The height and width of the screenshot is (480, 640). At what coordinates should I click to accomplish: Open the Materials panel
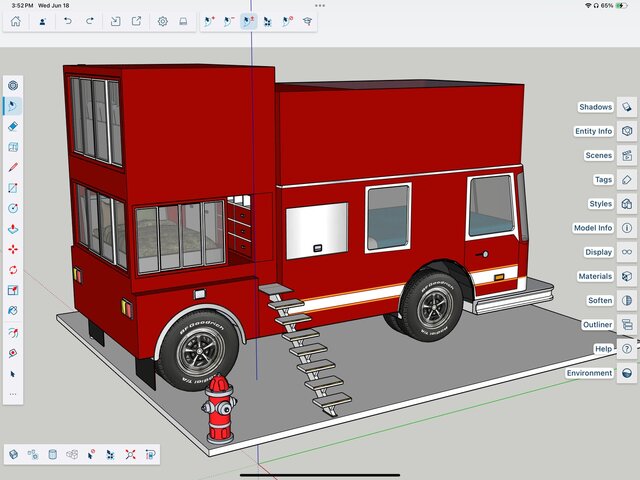coord(596,276)
